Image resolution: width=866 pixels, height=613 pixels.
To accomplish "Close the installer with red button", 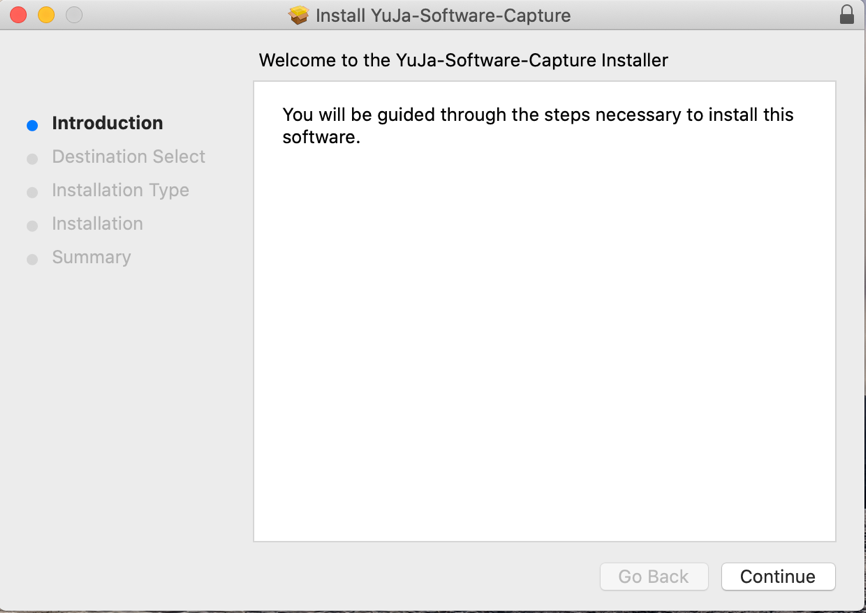I will pos(18,15).
